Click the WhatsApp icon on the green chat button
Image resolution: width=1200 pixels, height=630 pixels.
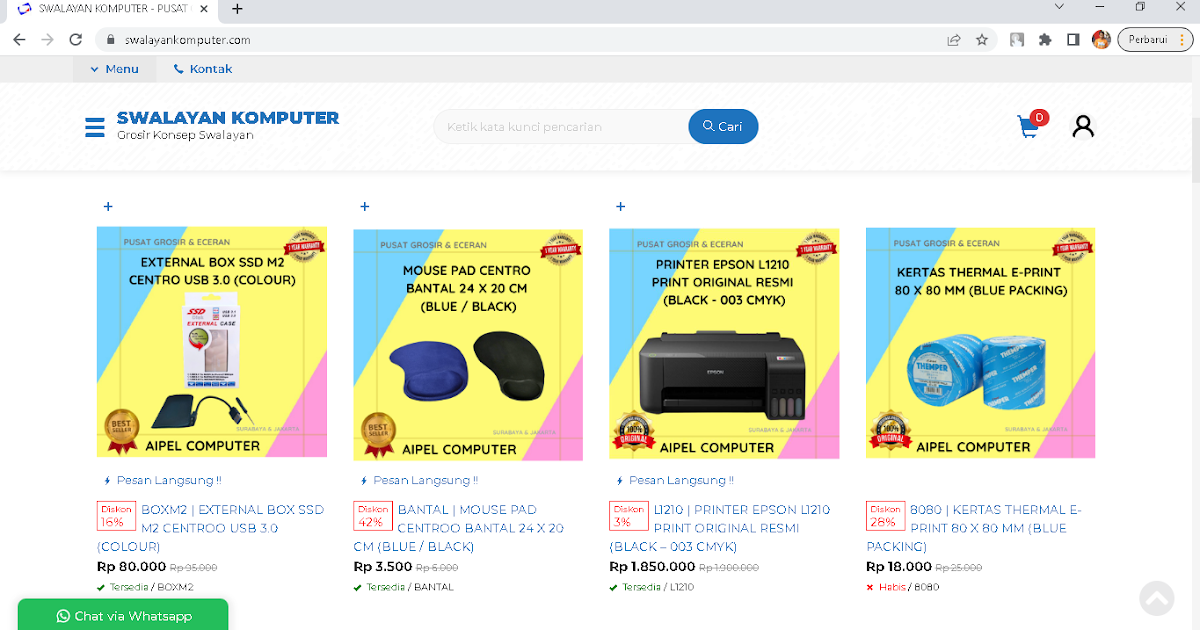[62, 615]
